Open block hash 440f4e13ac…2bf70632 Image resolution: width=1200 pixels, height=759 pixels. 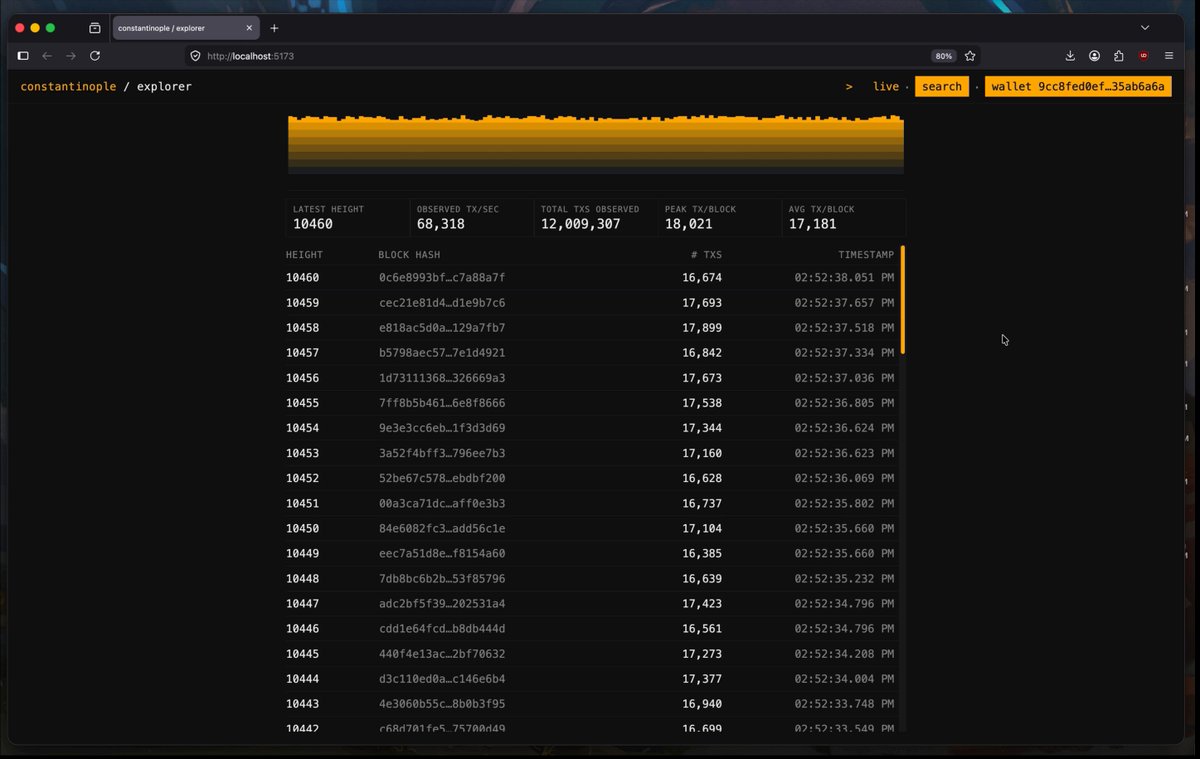pyautogui.click(x=442, y=653)
